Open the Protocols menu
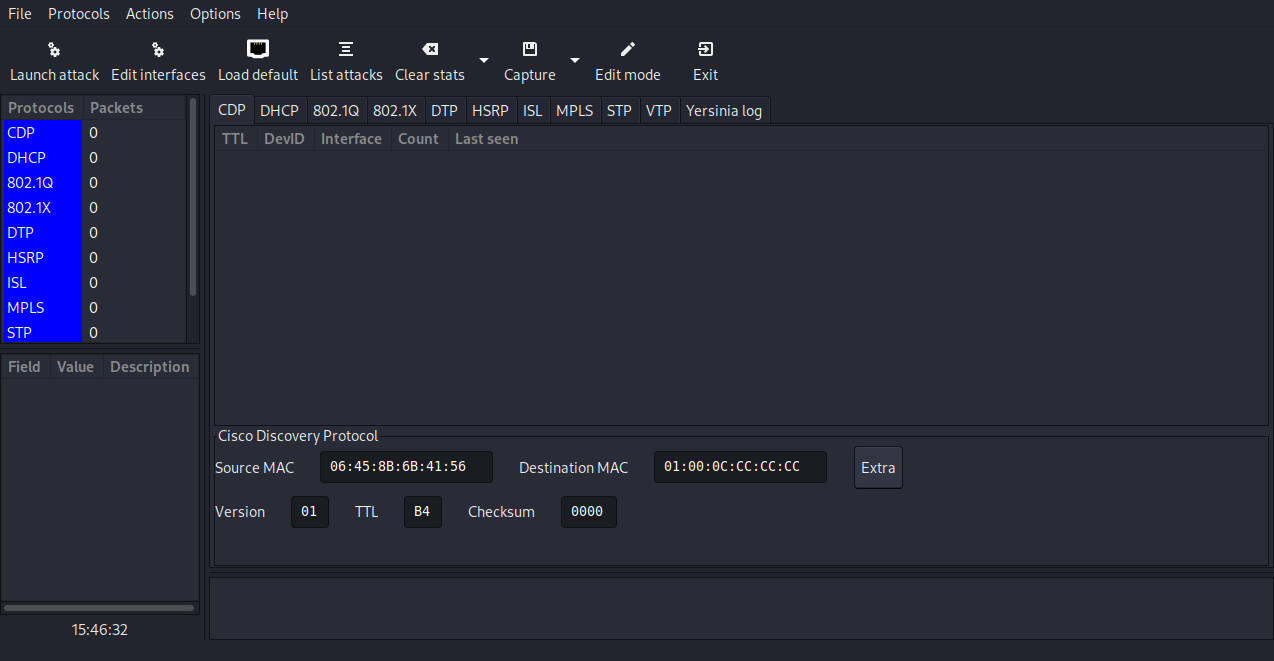The height and width of the screenshot is (661, 1274). click(x=79, y=14)
